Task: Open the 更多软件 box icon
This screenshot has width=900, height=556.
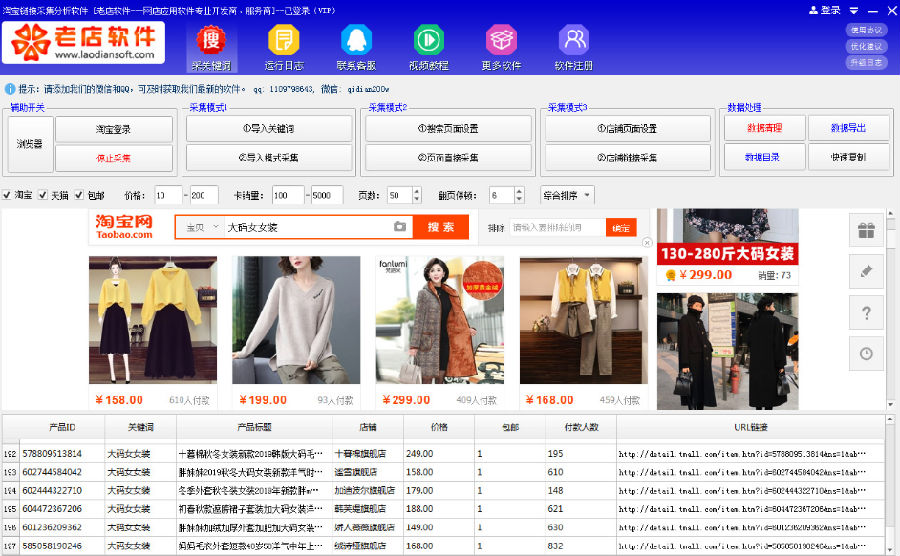Action: pos(501,40)
